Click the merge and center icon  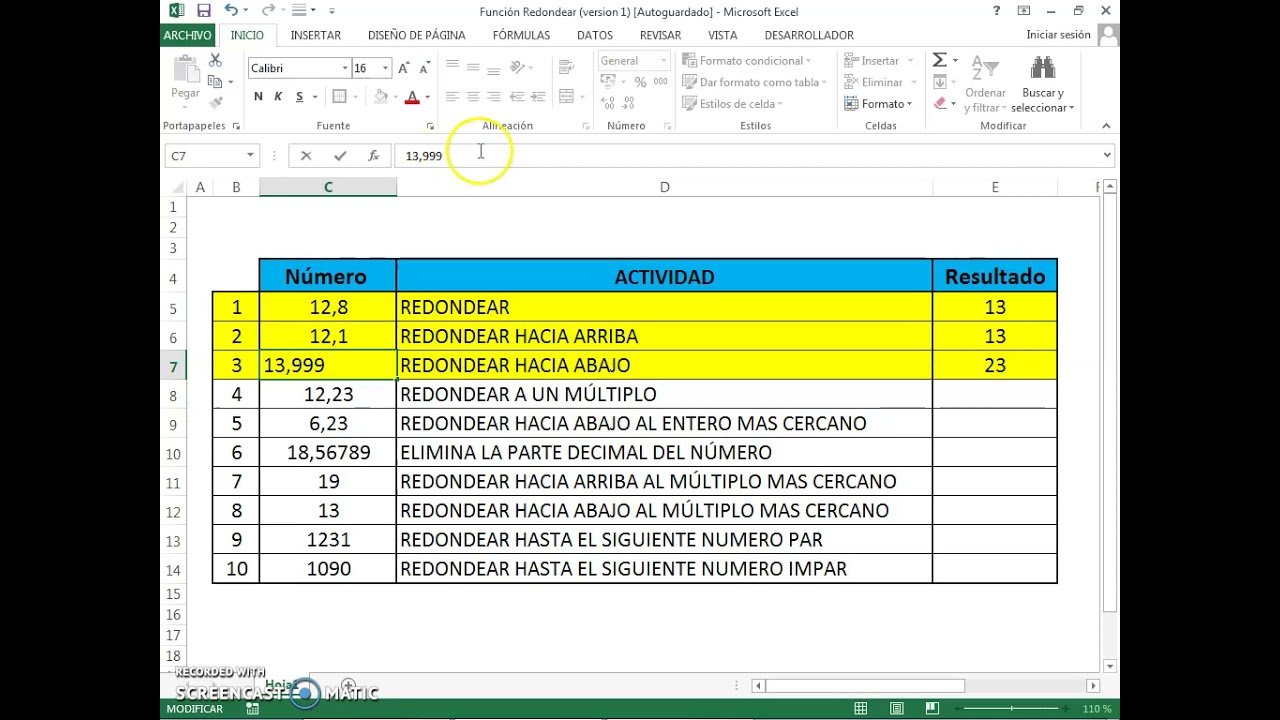pos(567,97)
